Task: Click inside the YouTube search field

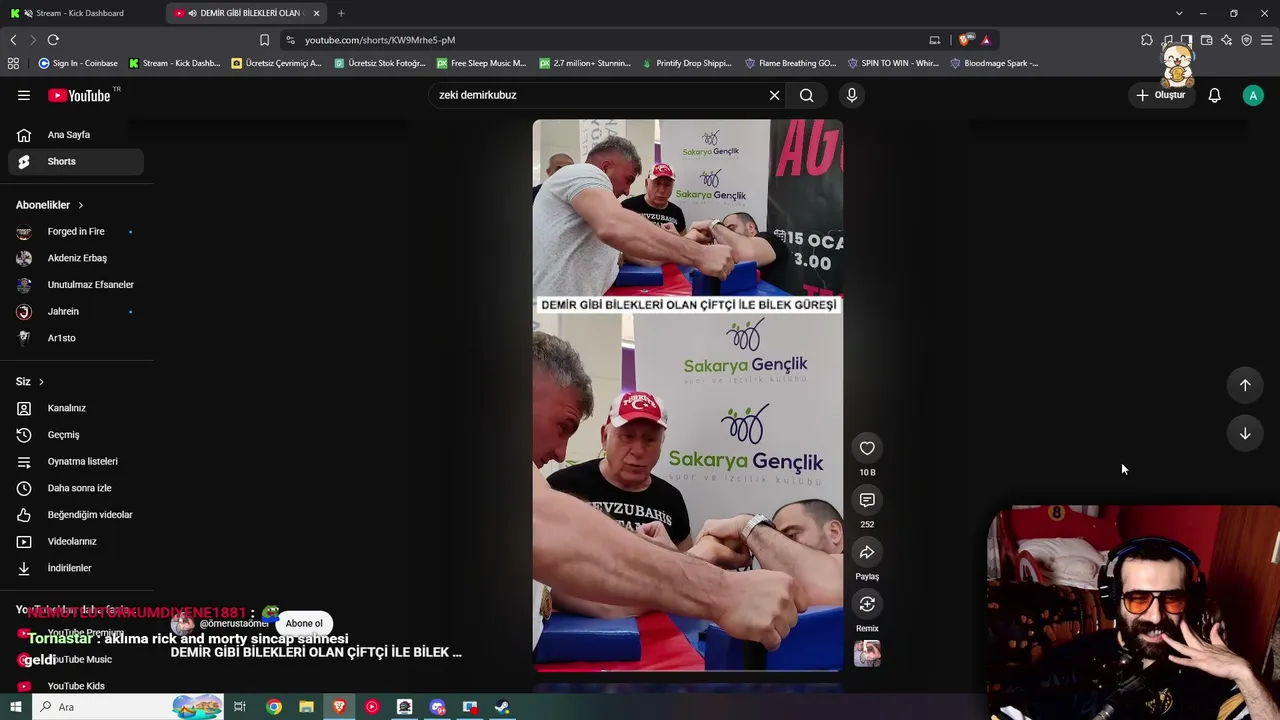Action: (x=598, y=95)
